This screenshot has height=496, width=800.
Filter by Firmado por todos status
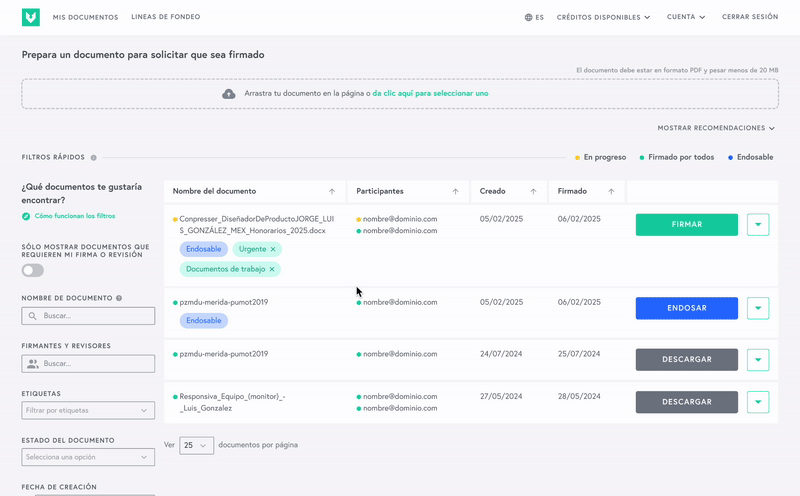click(677, 157)
